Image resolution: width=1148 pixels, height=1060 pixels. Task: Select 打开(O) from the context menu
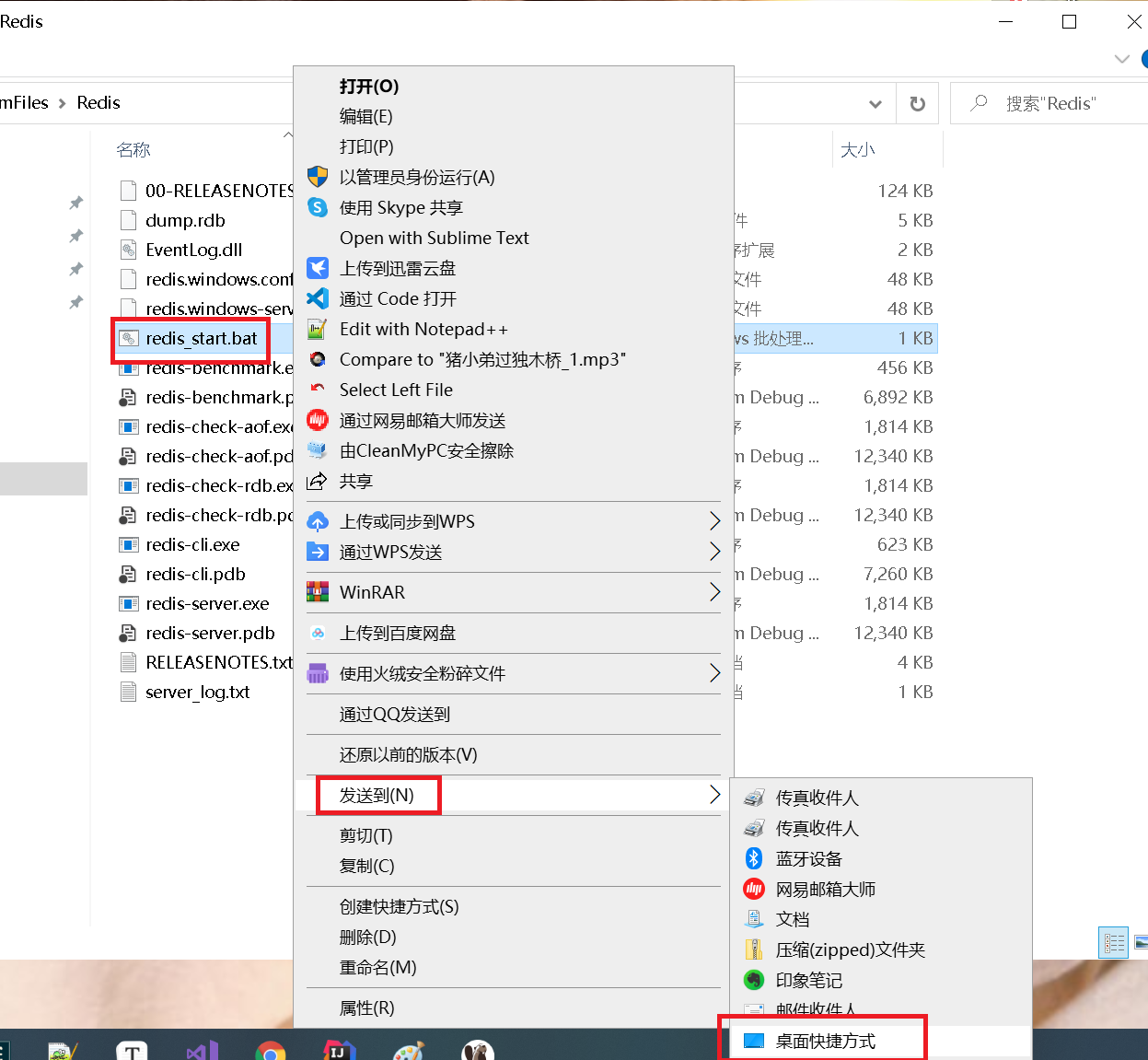(369, 86)
